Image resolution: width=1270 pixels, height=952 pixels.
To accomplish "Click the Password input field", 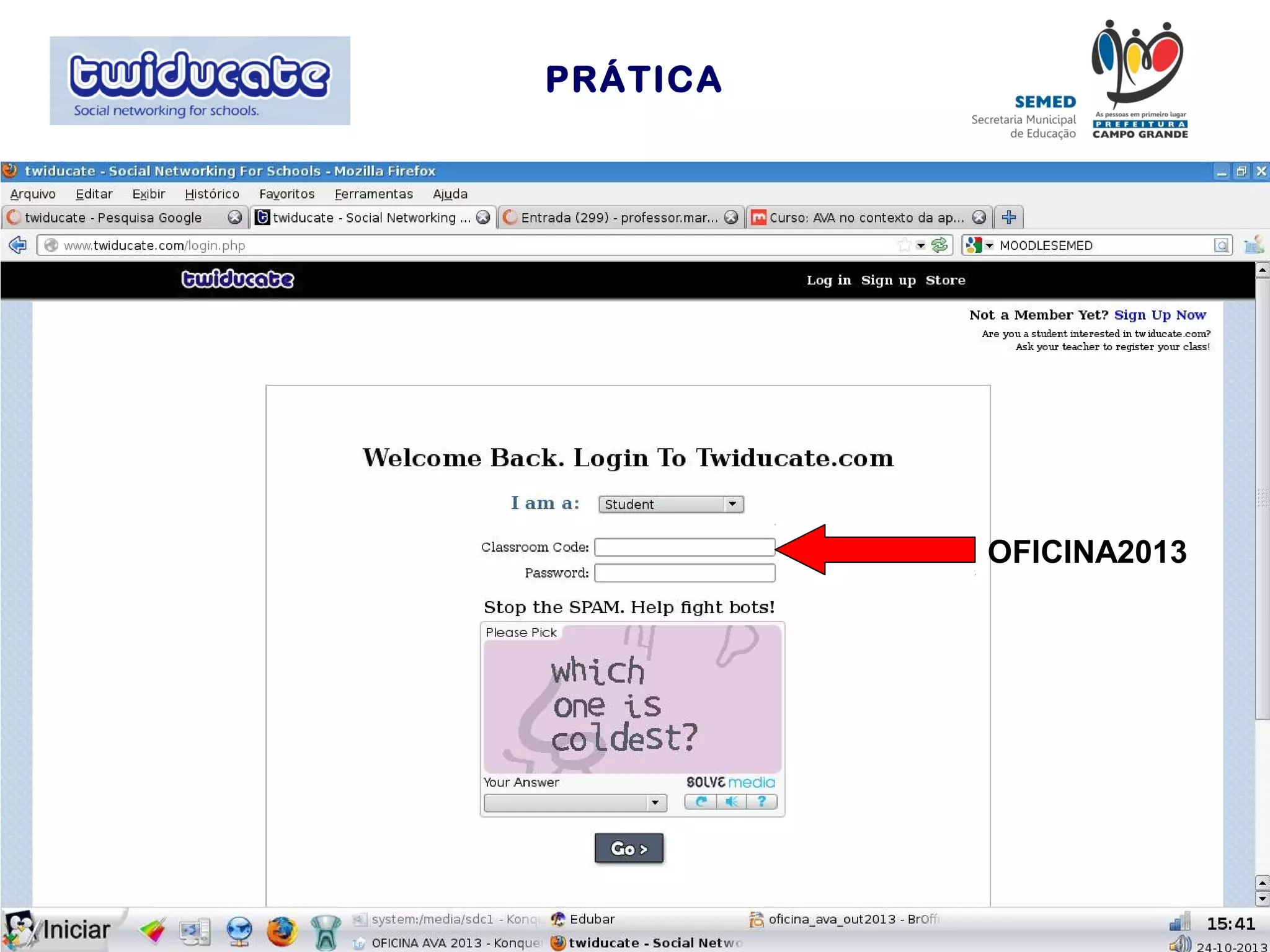I will [x=685, y=573].
